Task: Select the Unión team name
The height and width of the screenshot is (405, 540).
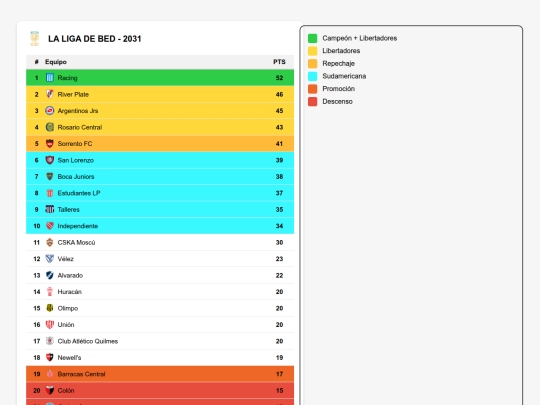Action: click(x=66, y=325)
